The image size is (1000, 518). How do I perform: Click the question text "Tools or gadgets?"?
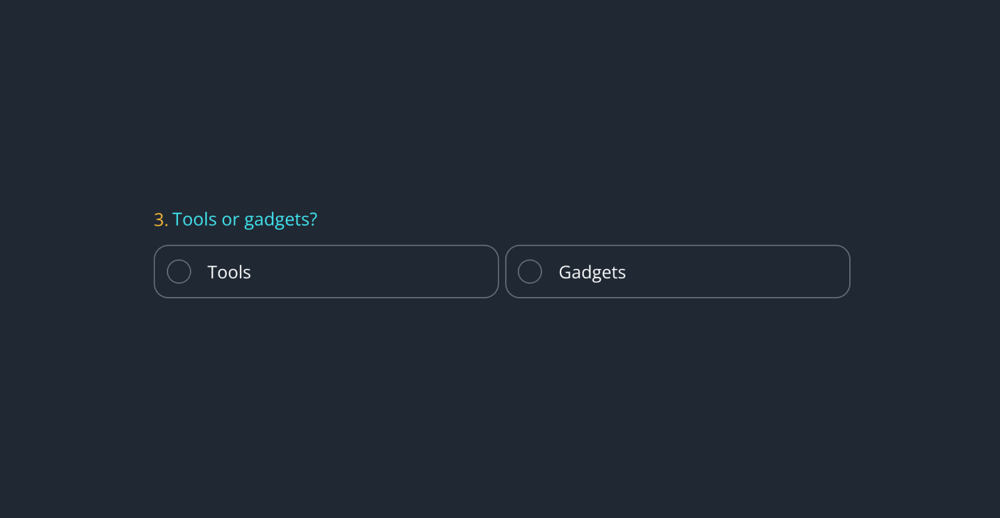(x=244, y=219)
